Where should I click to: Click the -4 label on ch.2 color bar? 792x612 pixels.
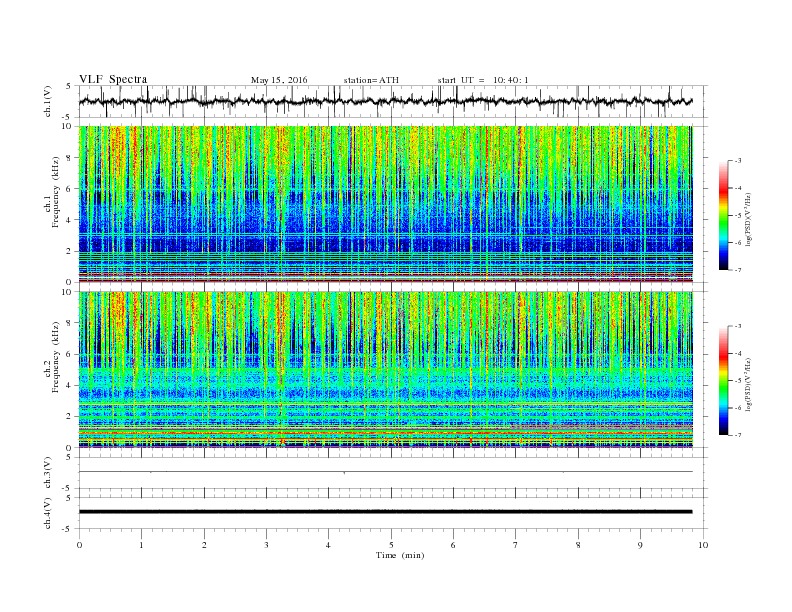(x=738, y=353)
